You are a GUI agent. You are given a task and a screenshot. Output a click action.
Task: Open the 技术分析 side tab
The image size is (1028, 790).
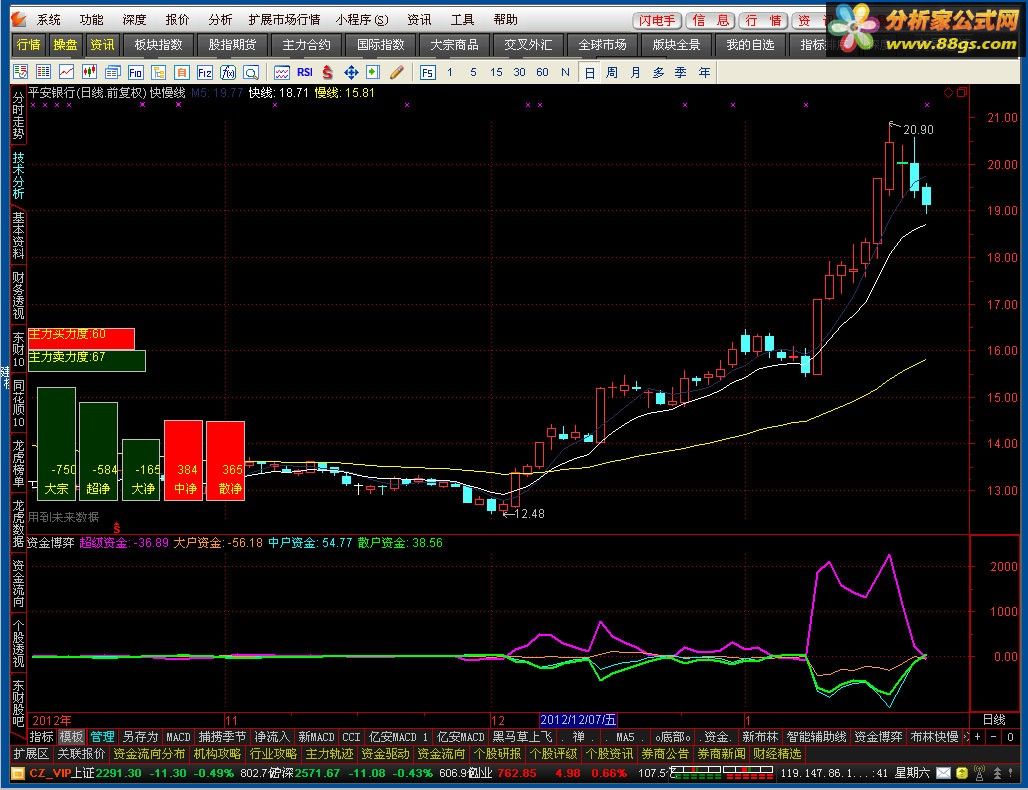click(x=18, y=176)
